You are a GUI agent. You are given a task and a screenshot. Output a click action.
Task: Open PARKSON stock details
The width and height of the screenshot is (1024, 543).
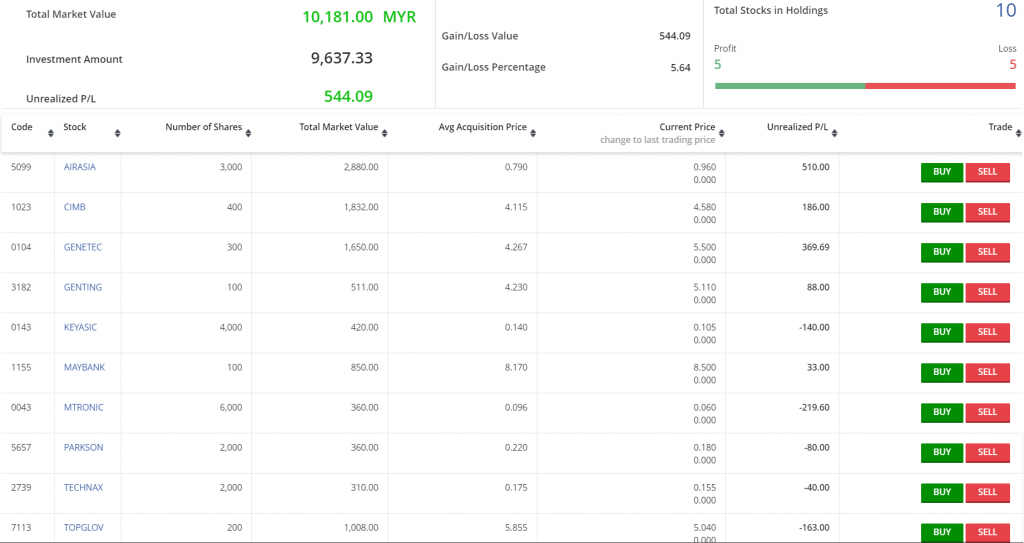(x=84, y=448)
